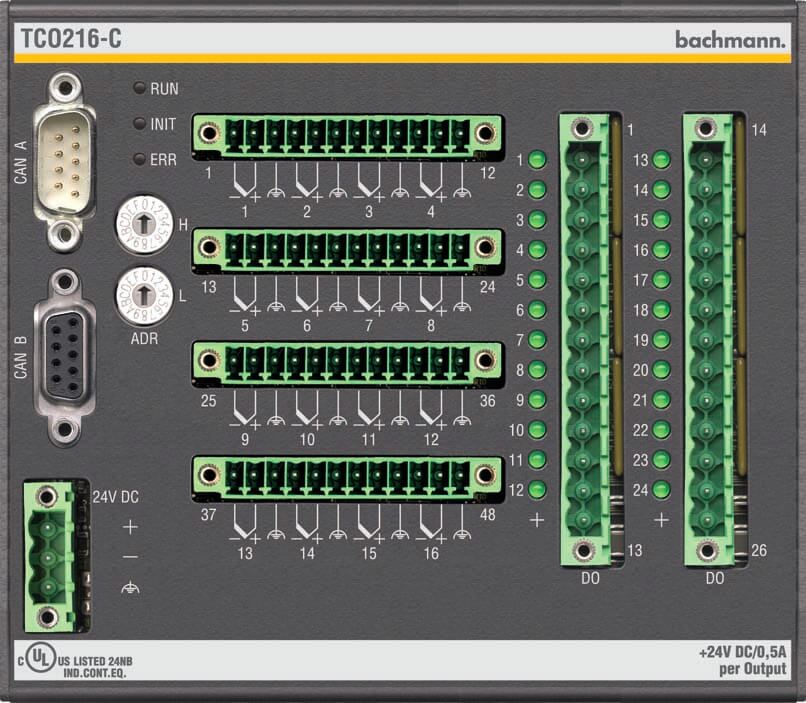Click the RUN status LED

click(x=139, y=88)
